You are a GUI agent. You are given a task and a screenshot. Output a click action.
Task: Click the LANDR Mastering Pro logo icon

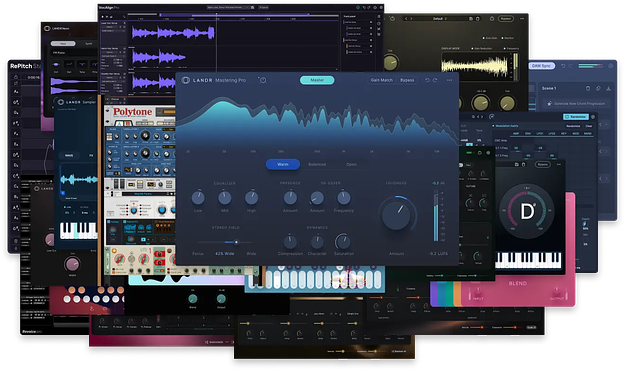pyautogui.click(x=185, y=80)
